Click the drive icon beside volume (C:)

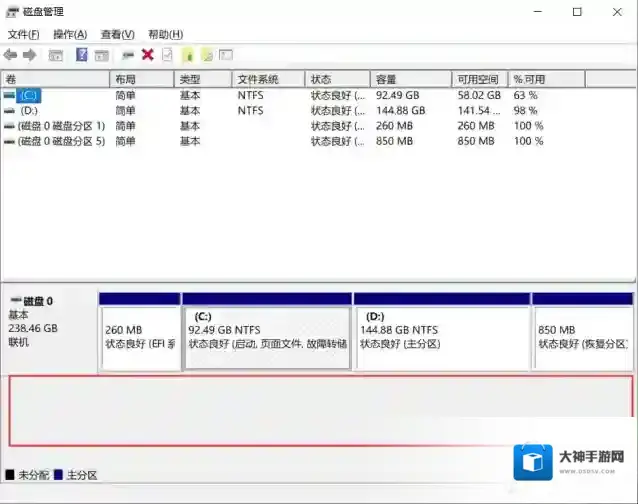(x=9, y=95)
